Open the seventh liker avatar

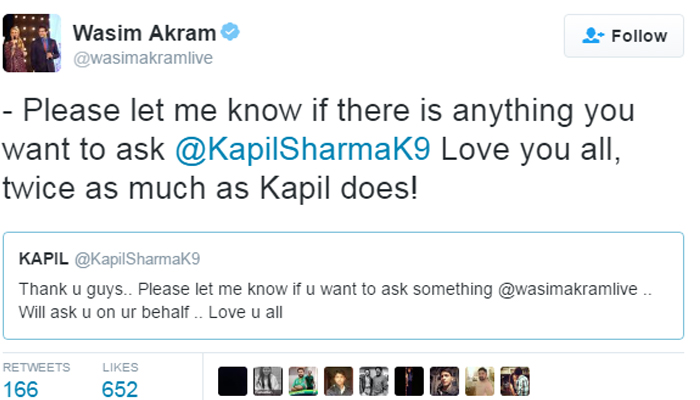444,381
